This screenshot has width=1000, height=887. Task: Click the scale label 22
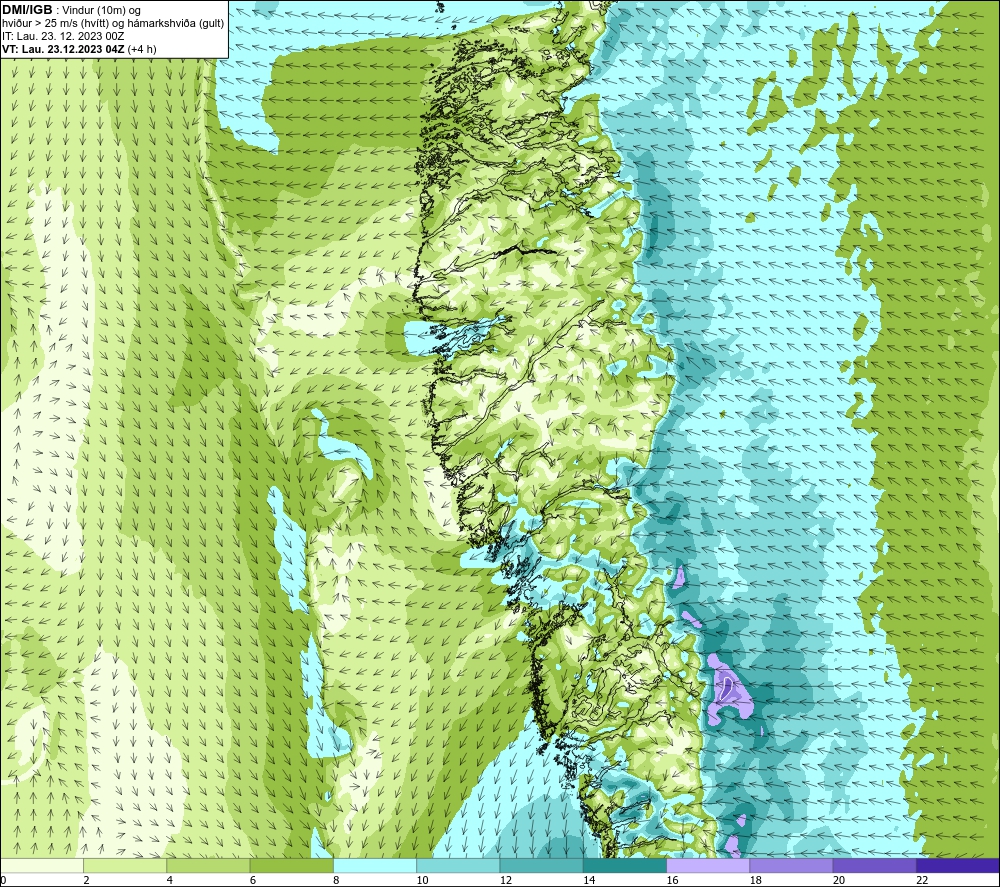click(x=922, y=880)
